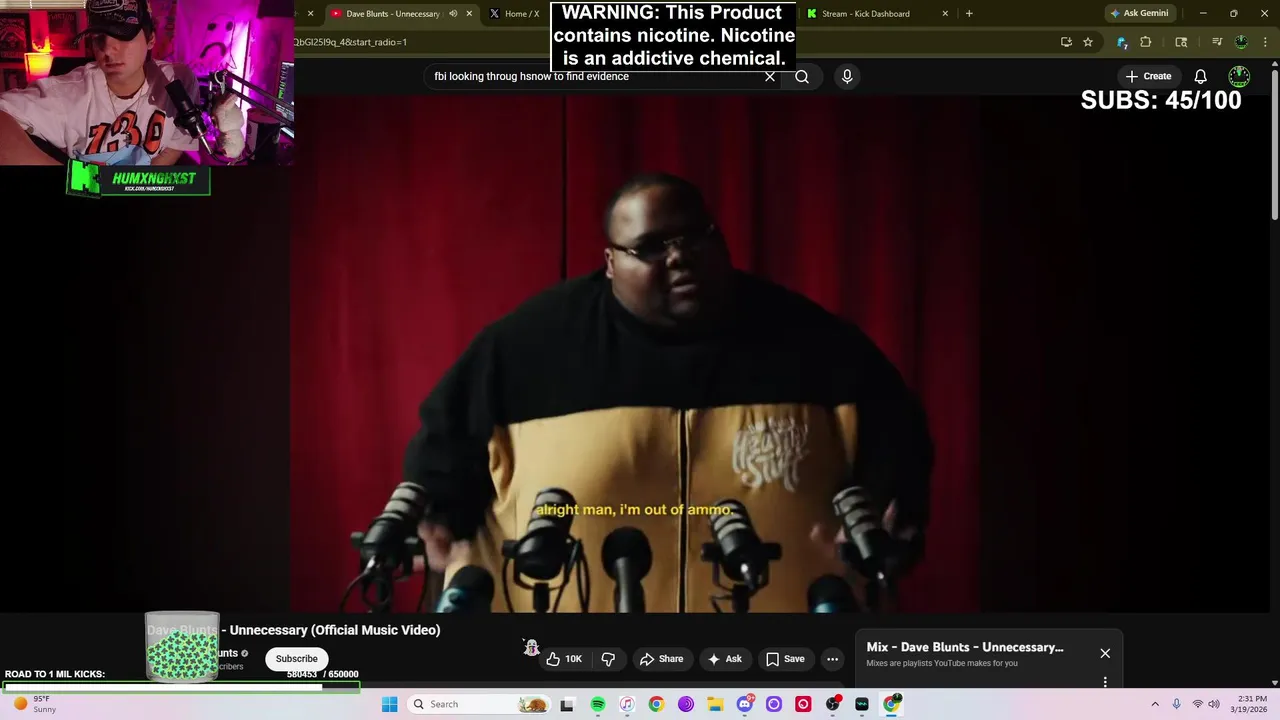The width and height of the screenshot is (1280, 720).
Task: Click the Ask Gemini button
Action: [1139, 14]
